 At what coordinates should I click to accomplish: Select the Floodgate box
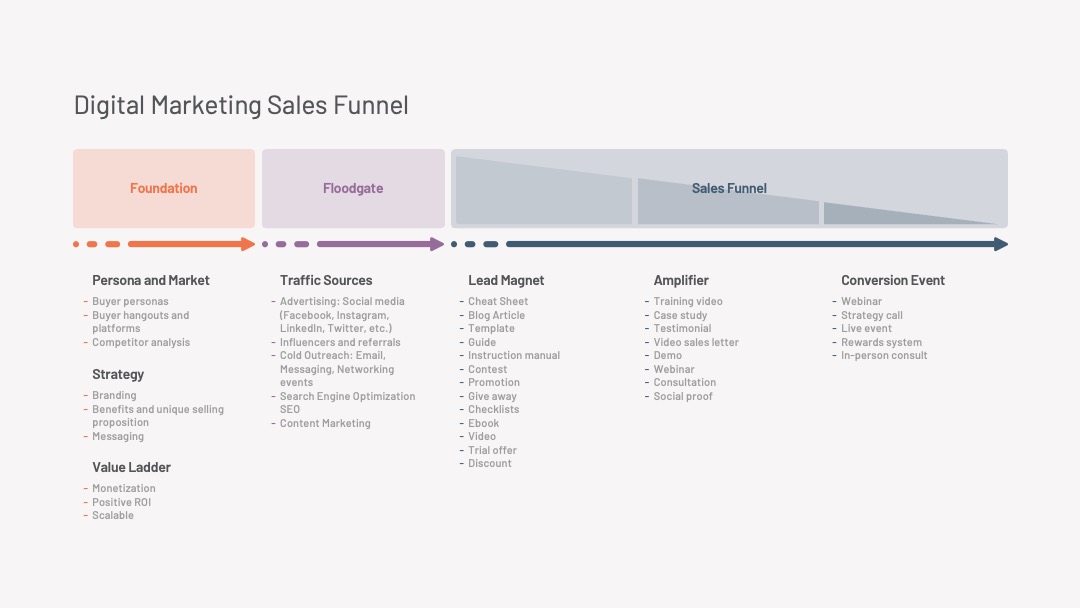pyautogui.click(x=353, y=188)
